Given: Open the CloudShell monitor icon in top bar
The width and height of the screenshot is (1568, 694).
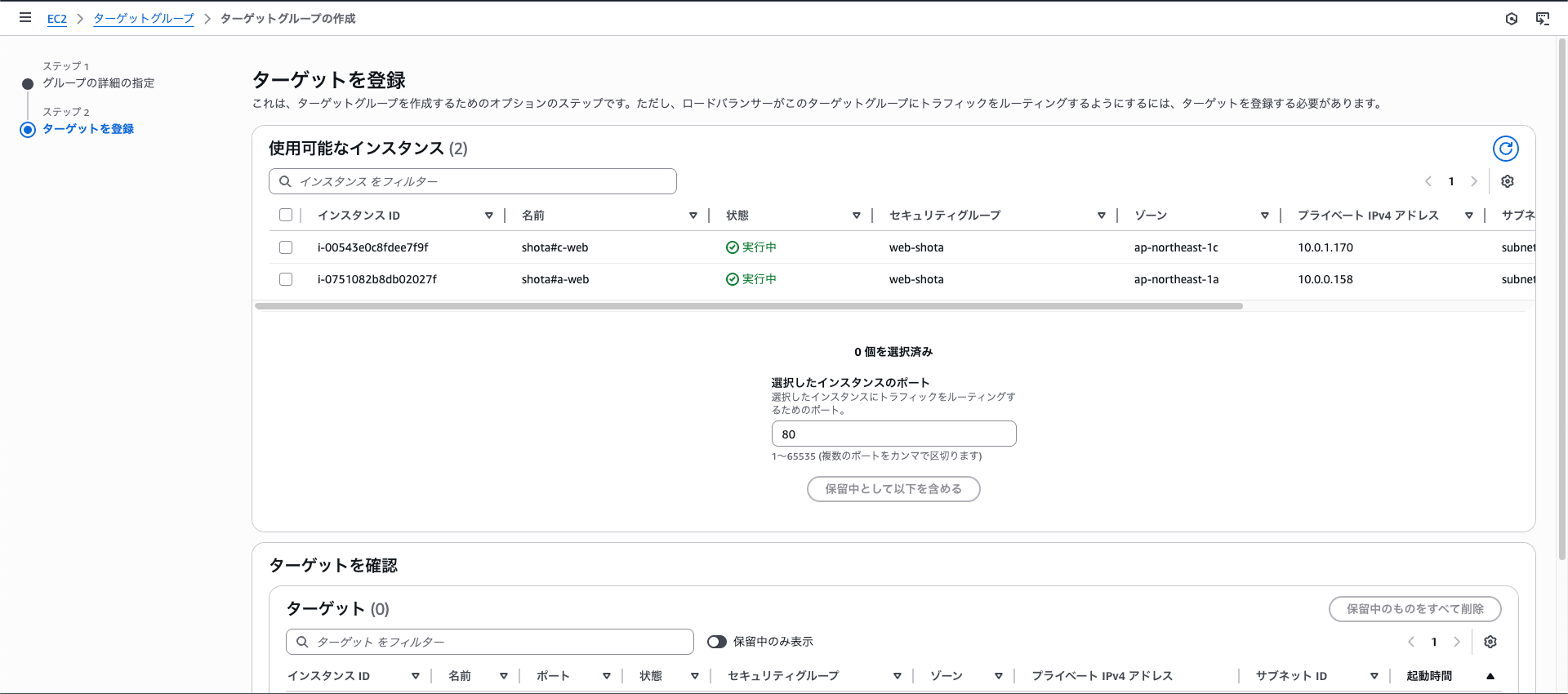Looking at the screenshot, I should point(1543,19).
